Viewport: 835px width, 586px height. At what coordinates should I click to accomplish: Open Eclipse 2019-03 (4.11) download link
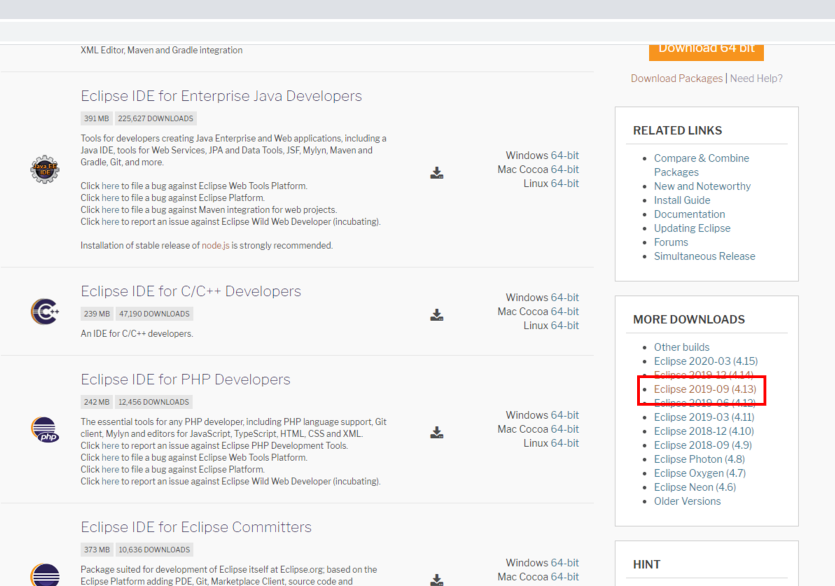pyautogui.click(x=704, y=417)
